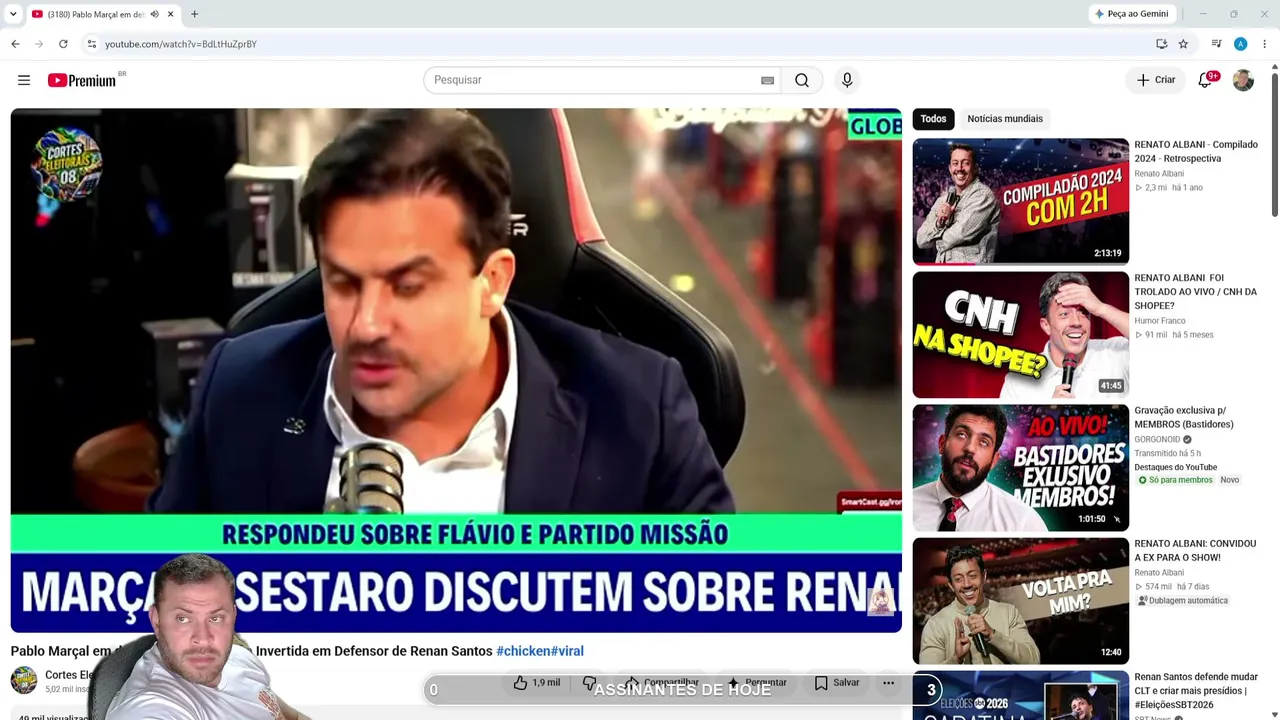This screenshot has height=720, width=1280.
Task: Open the Chrome profile avatar
Action: coord(1240,44)
